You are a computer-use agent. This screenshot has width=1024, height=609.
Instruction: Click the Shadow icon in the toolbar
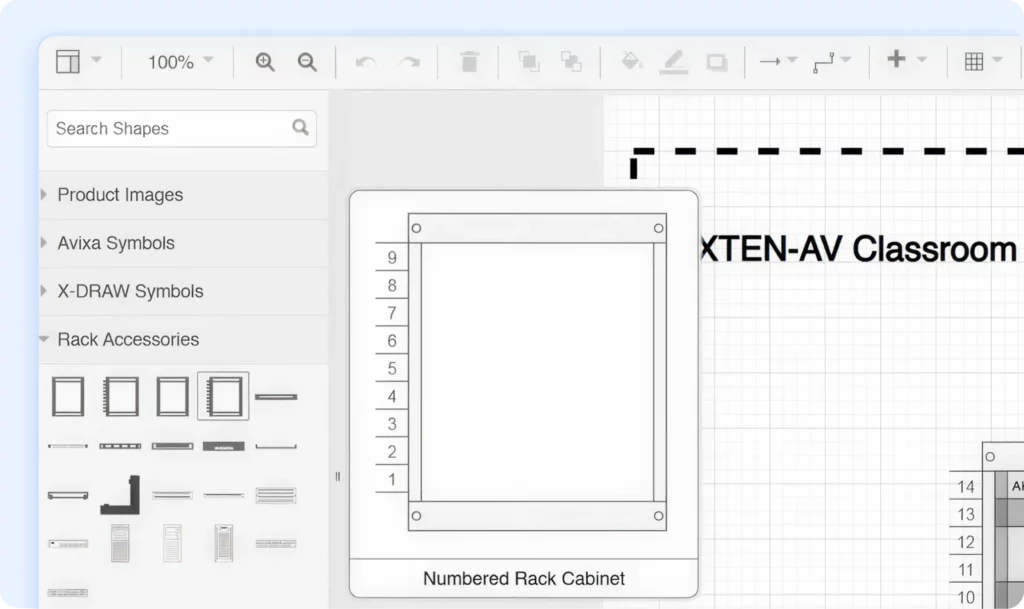[x=716, y=61]
